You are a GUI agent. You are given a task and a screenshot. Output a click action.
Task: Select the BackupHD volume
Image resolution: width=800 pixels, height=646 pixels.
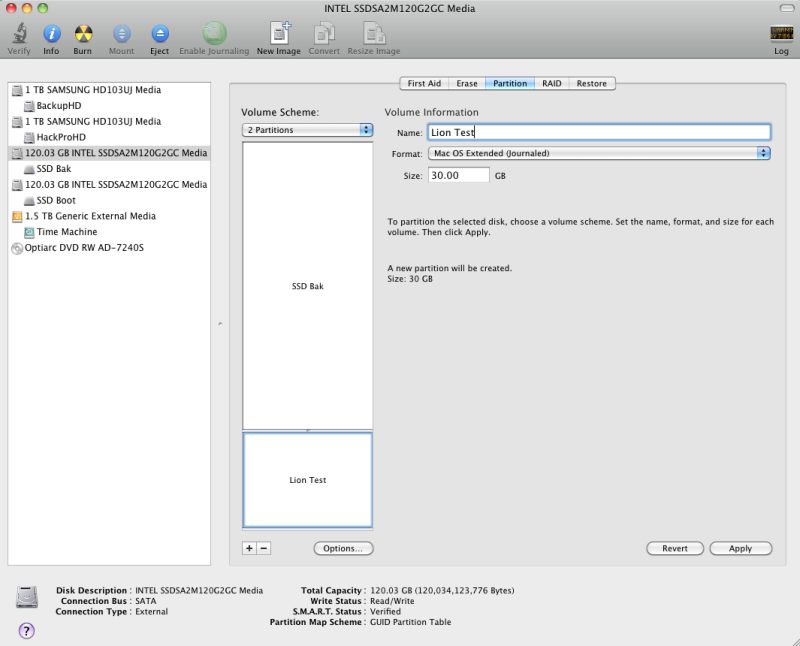59,106
